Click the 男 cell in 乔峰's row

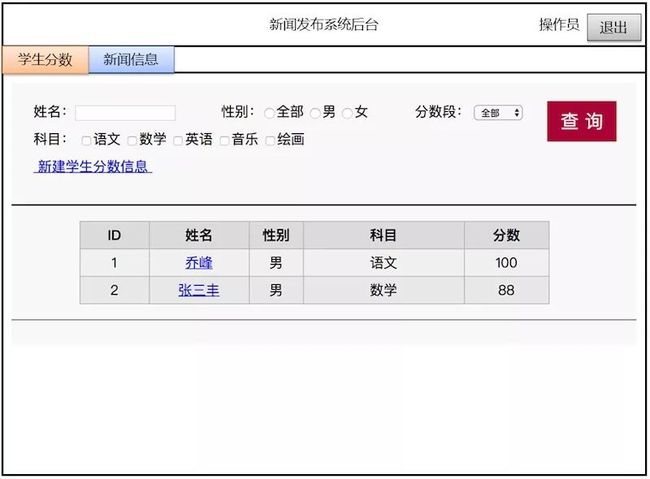point(276,263)
